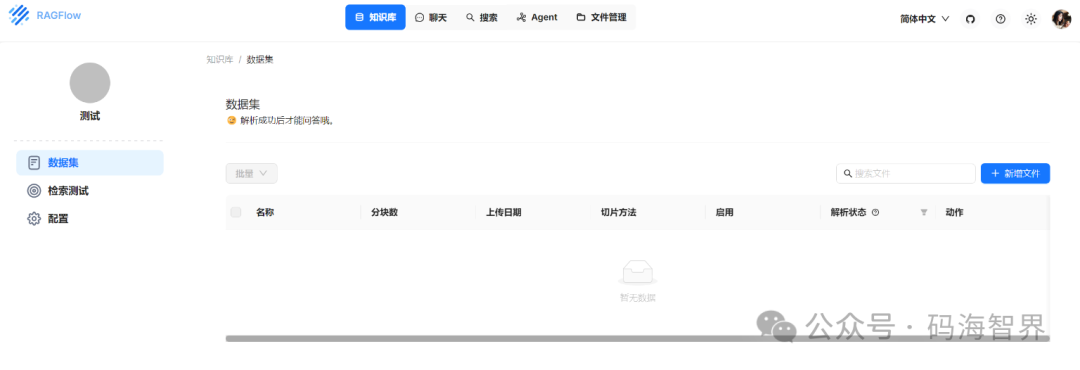Click the gray knowledge base avatar circle

(90, 83)
